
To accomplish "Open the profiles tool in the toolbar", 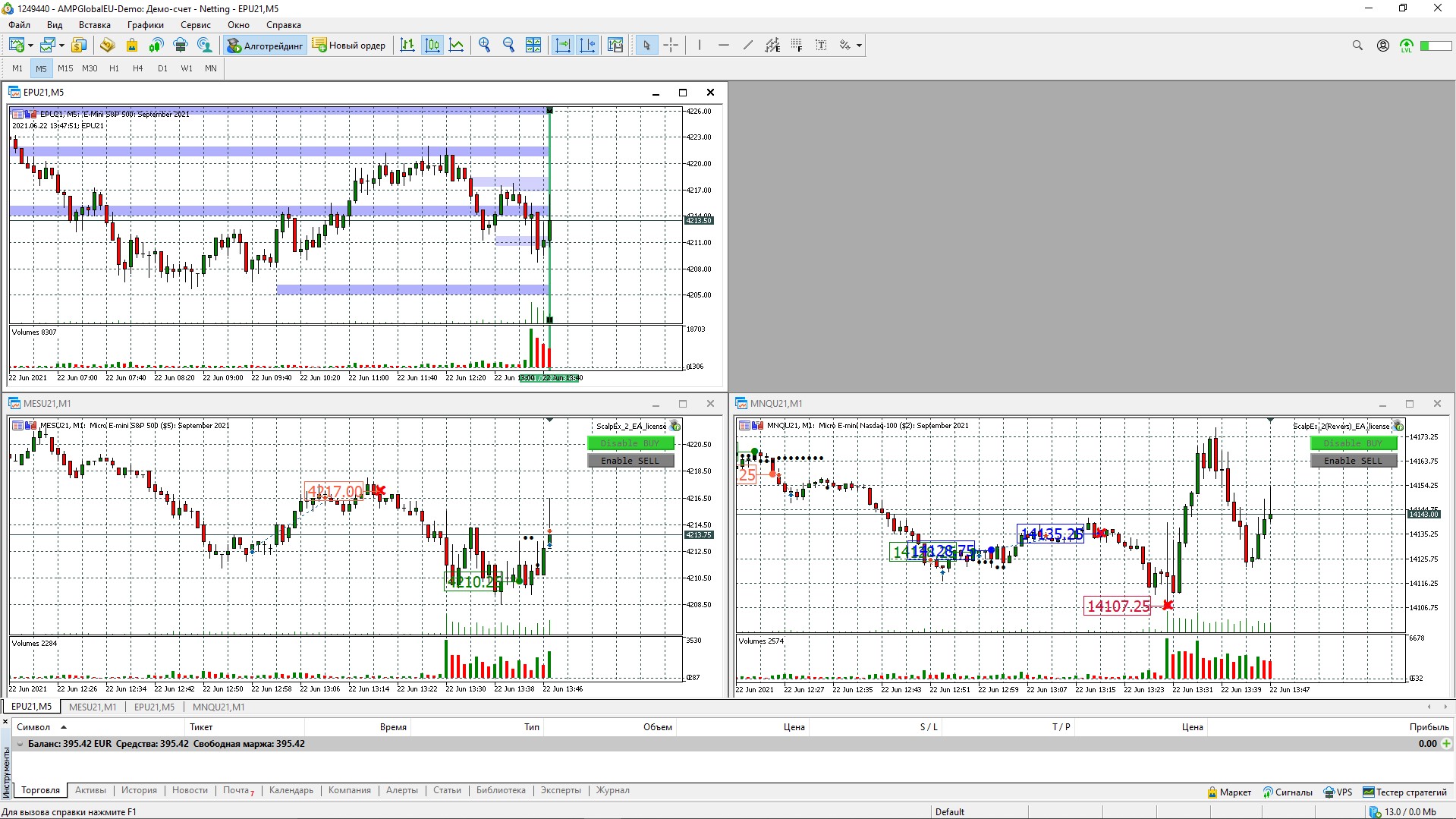I will (x=47, y=46).
